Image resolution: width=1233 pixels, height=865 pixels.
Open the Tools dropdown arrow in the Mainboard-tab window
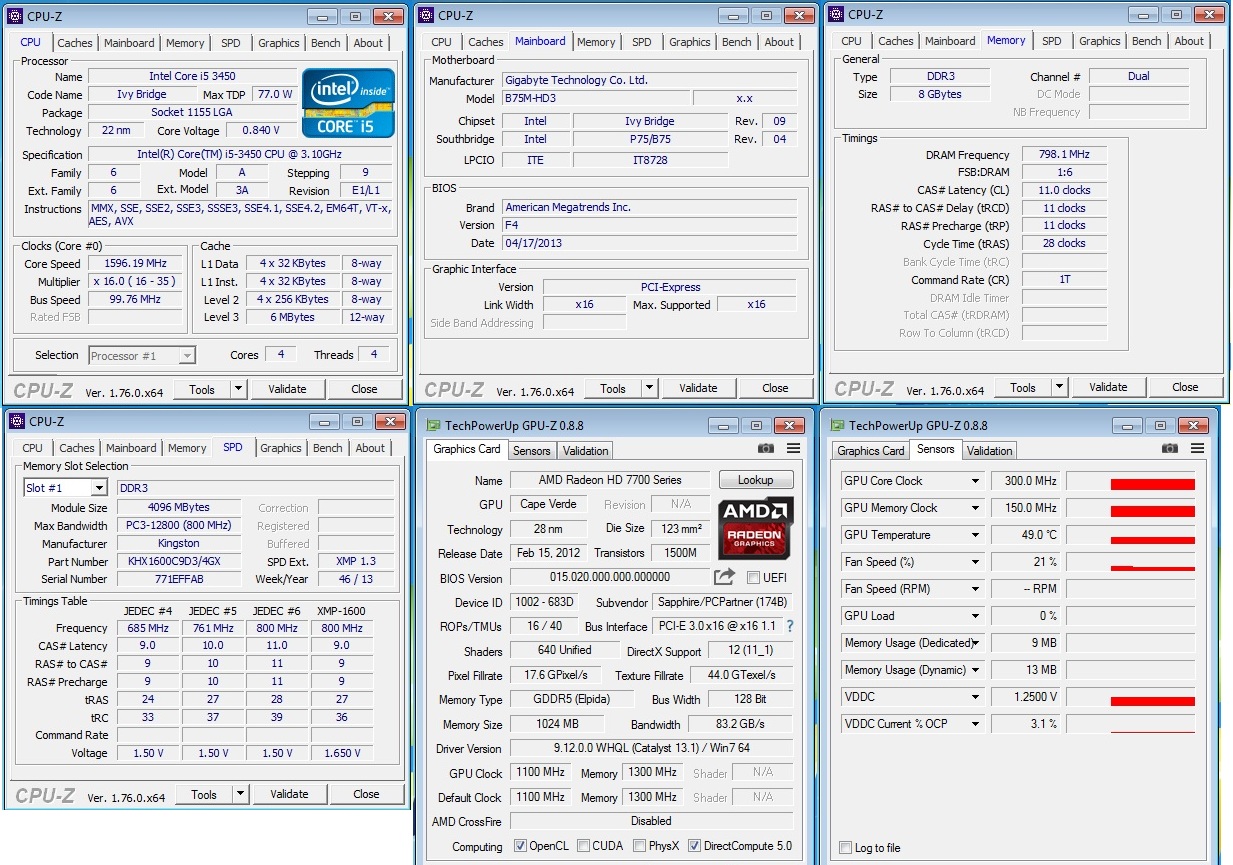pos(649,388)
